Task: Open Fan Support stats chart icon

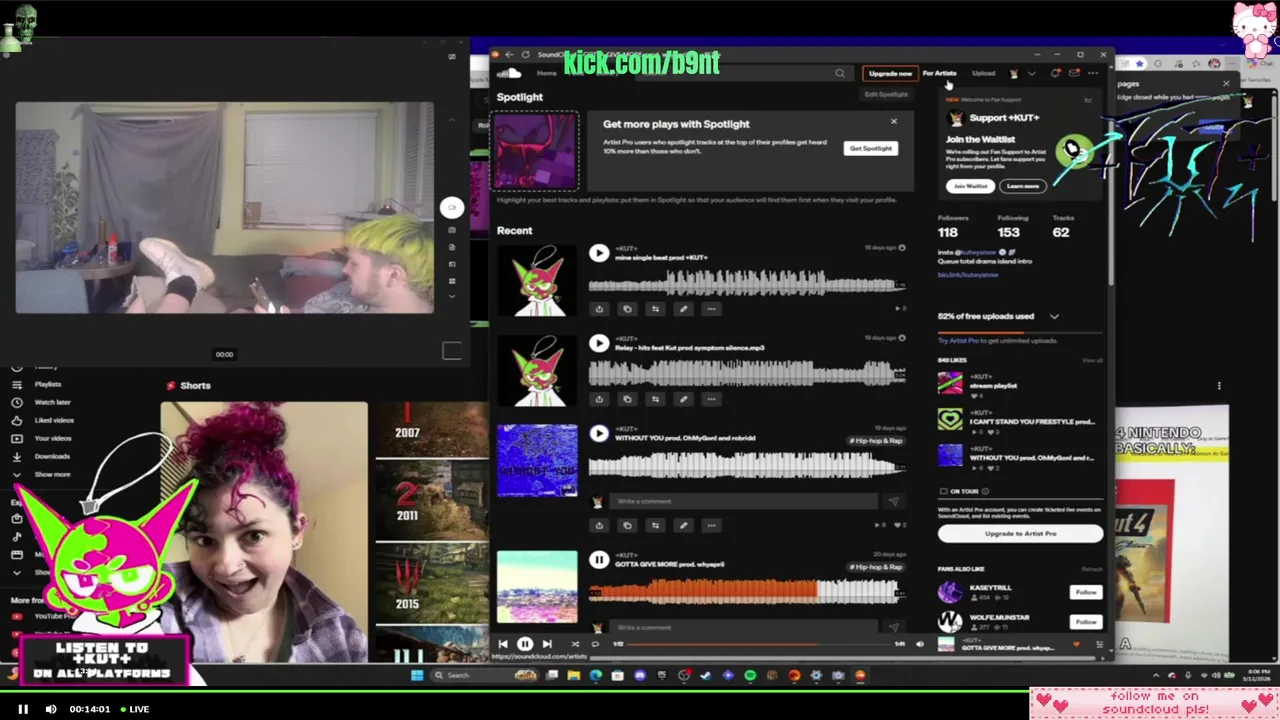Action: [1088, 100]
